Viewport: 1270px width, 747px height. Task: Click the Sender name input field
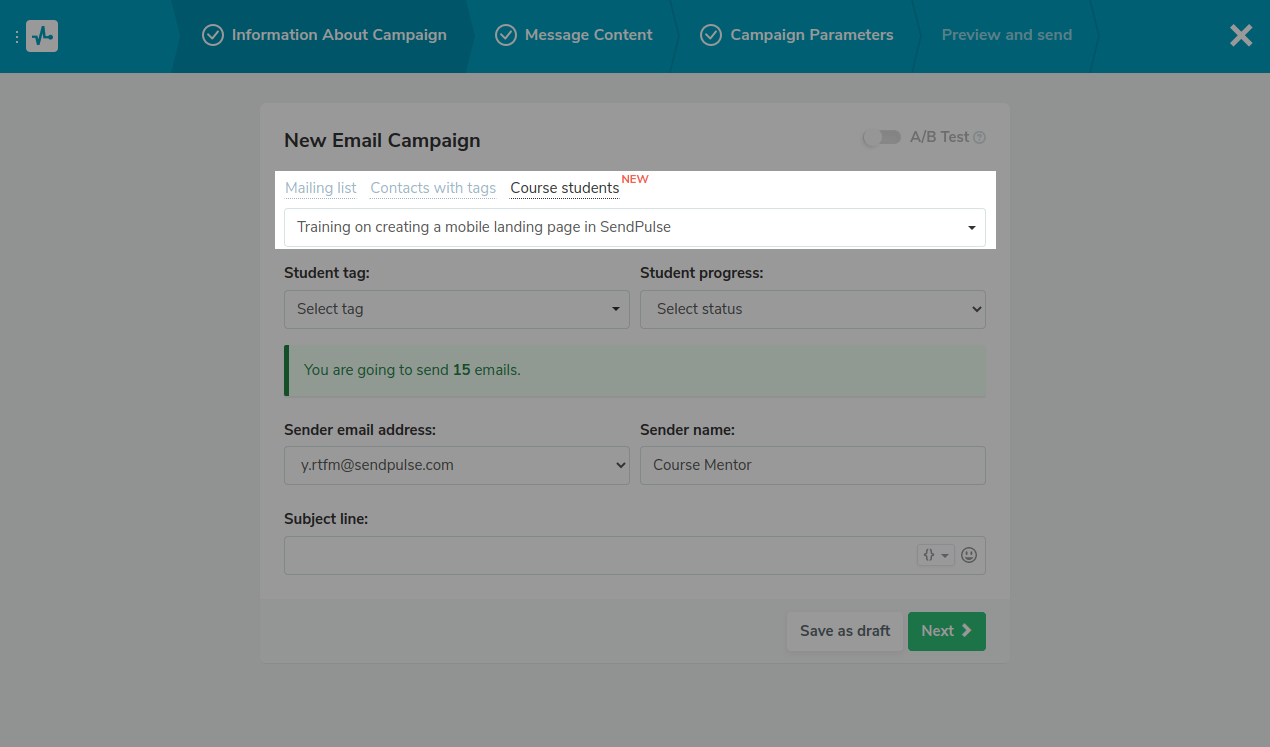click(812, 465)
